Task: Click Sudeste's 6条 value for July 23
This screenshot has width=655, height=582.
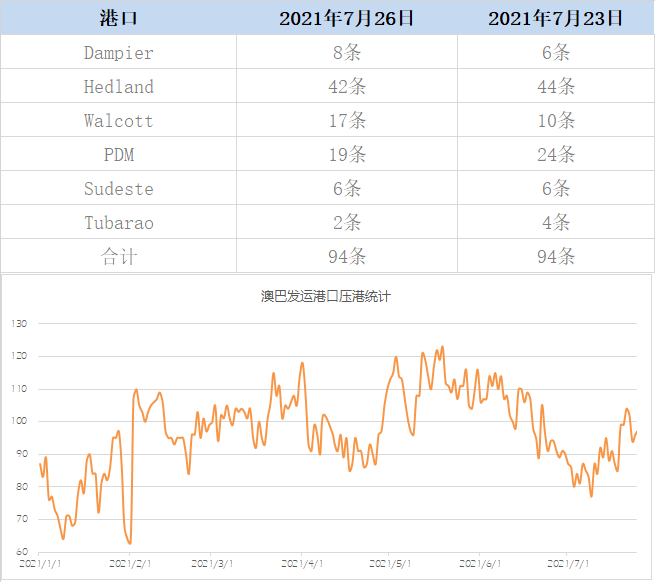Action: click(556, 189)
